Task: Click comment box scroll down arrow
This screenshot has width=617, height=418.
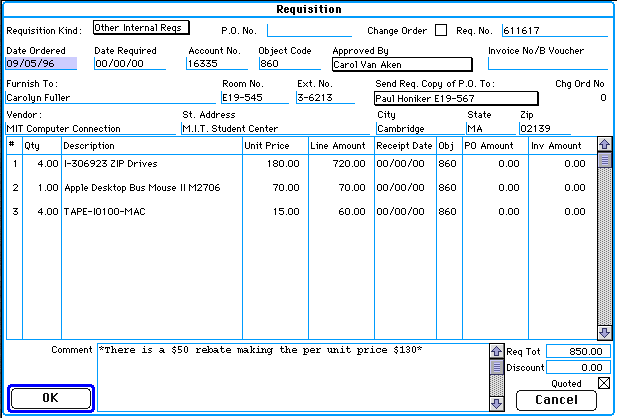Action: 495,404
